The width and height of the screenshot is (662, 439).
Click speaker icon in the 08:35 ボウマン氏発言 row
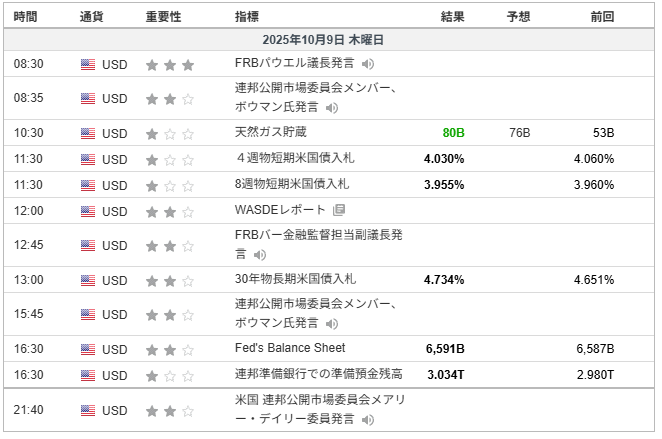tap(332, 108)
